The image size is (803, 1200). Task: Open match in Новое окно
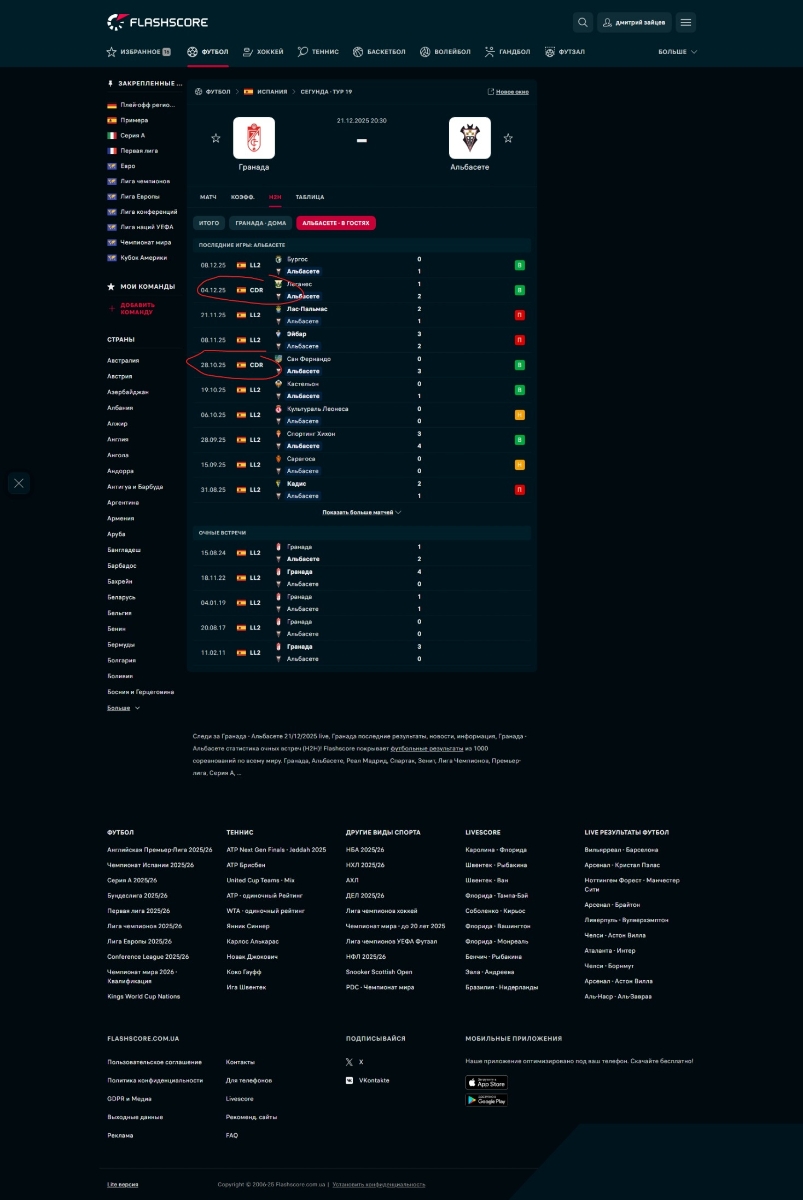click(x=508, y=92)
